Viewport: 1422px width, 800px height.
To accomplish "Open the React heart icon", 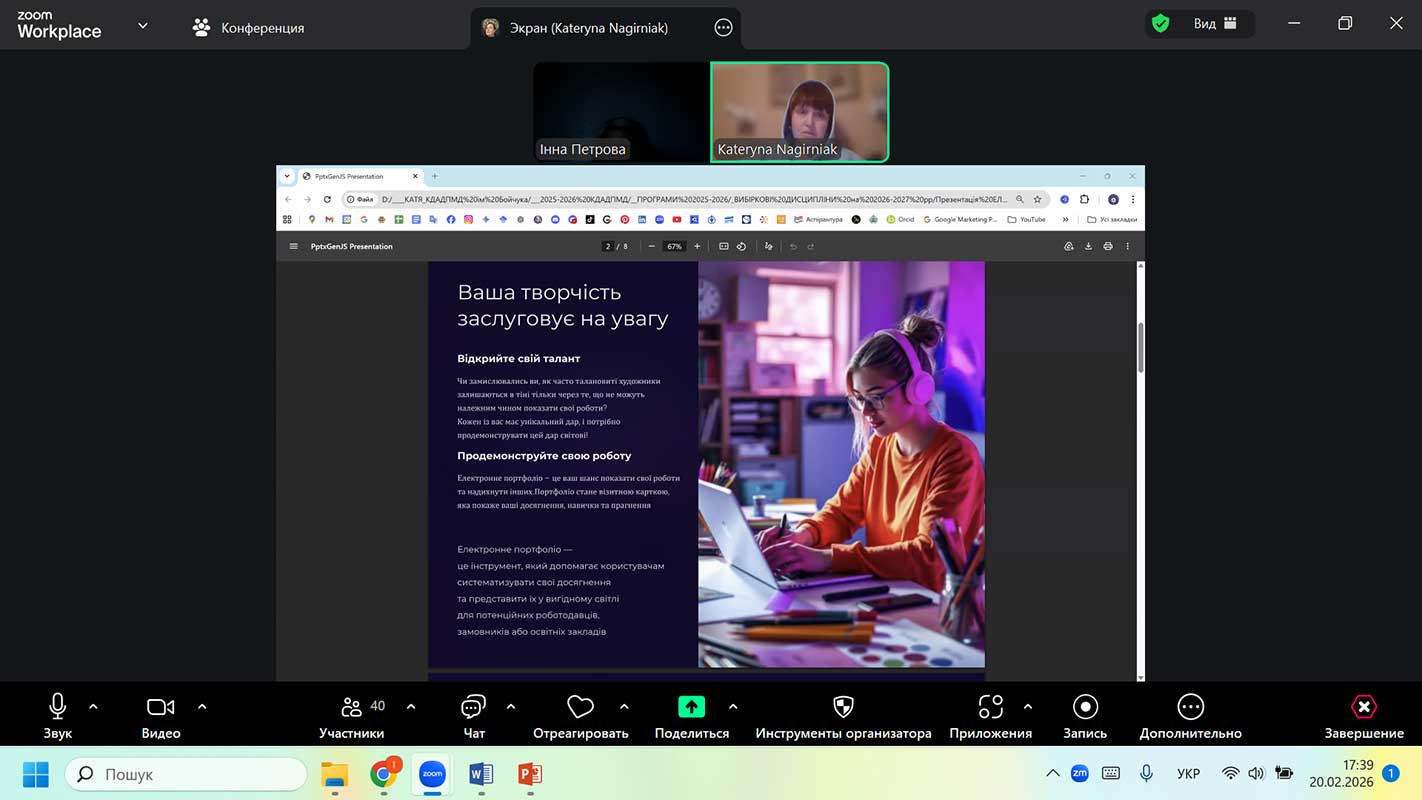I will coord(580,707).
